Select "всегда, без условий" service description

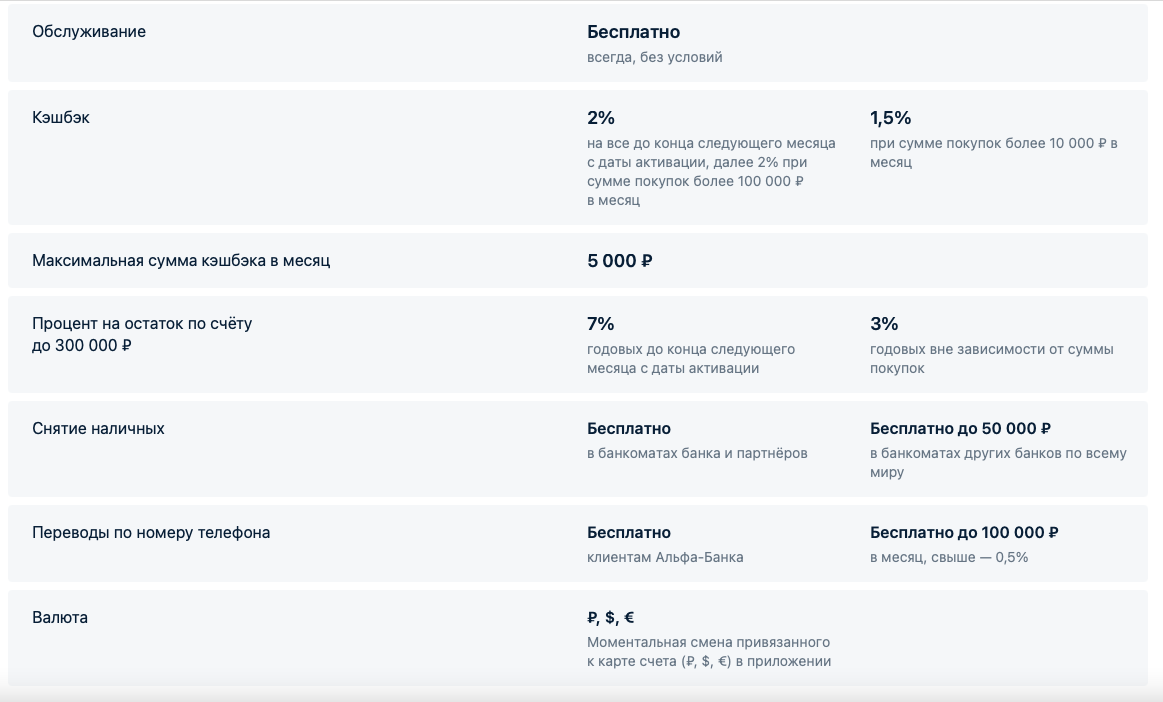[654, 57]
